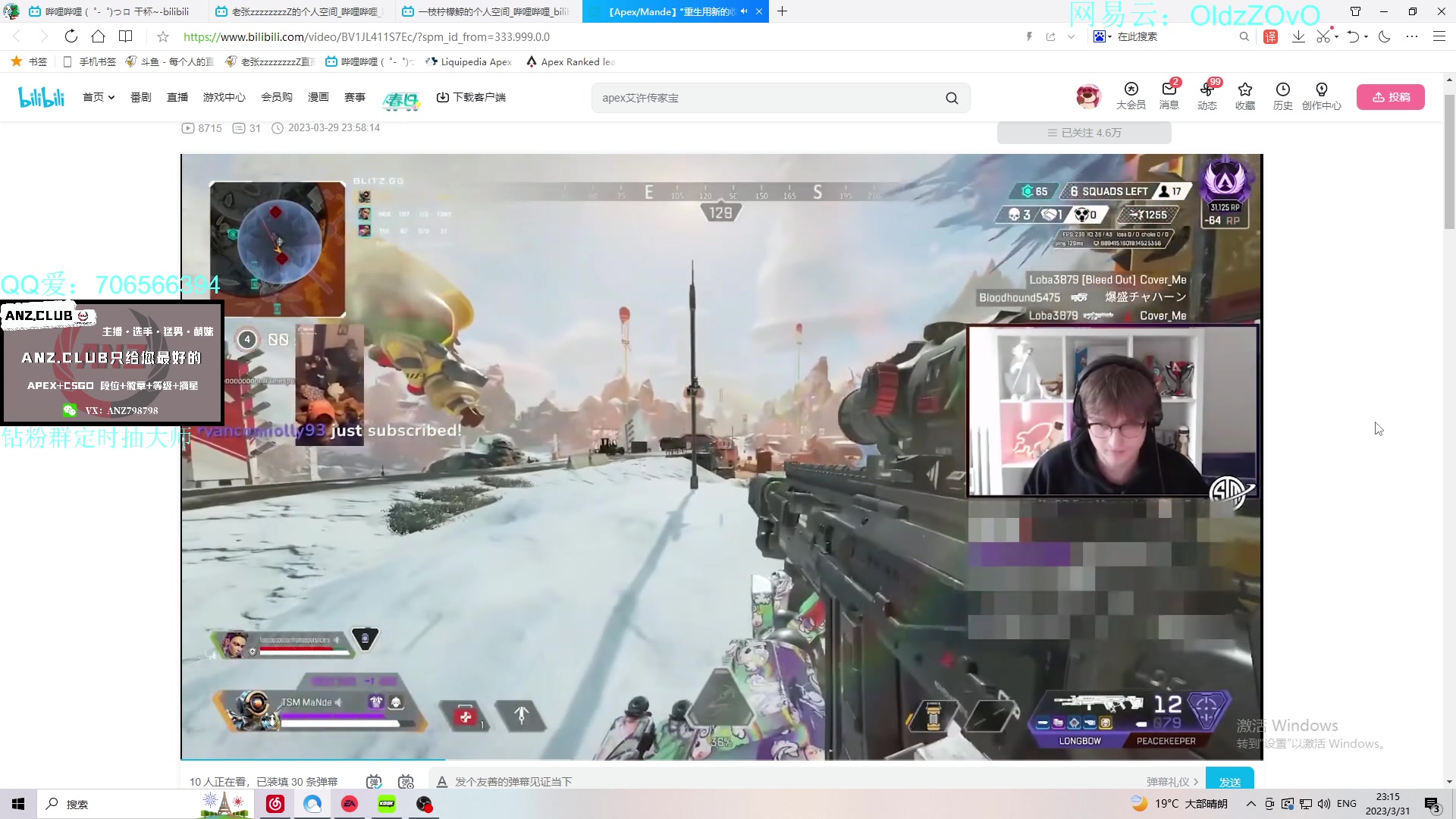Open danmaku font style A icon
The image size is (1456, 819).
(442, 781)
